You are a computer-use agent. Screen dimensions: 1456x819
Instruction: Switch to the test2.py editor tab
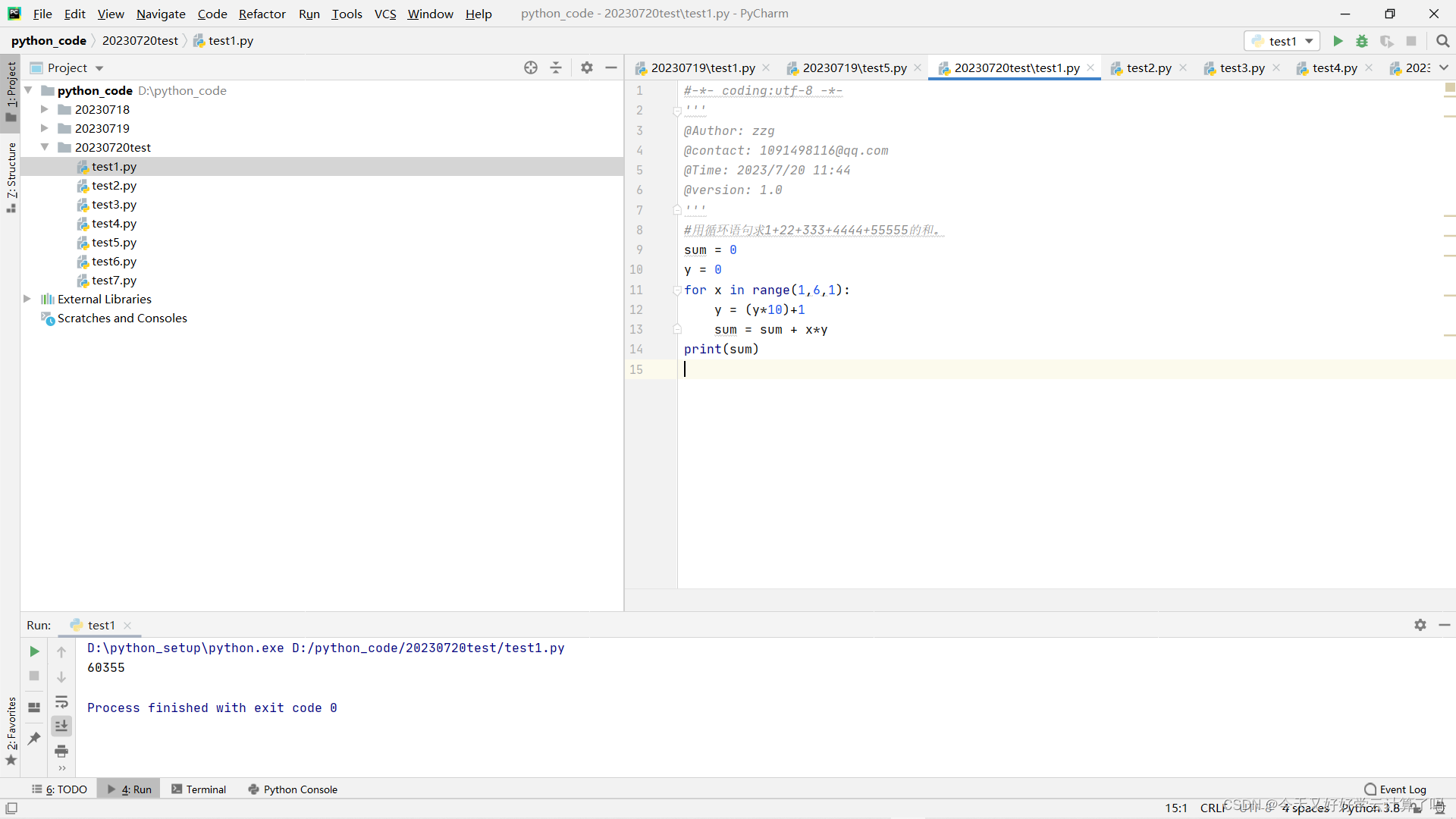pyautogui.click(x=1148, y=67)
